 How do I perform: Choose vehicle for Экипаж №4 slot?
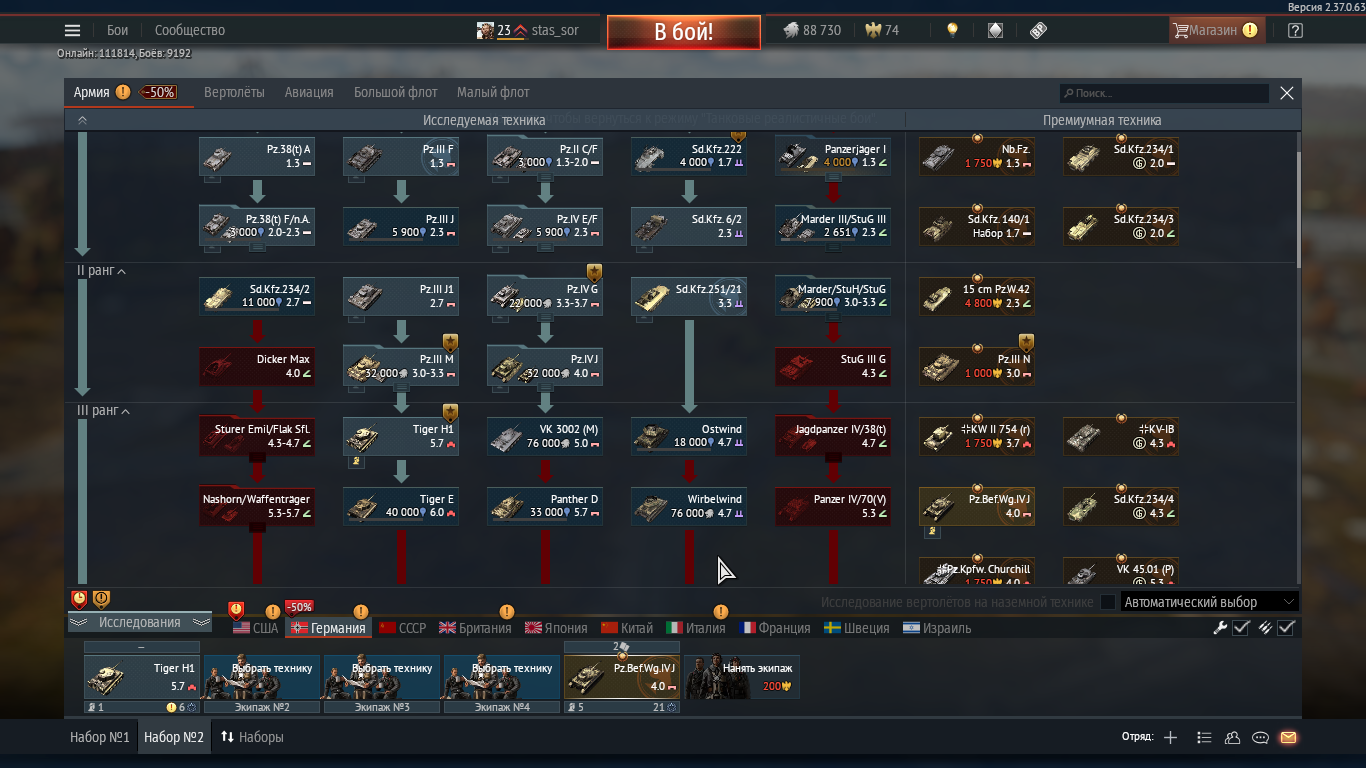[502, 677]
